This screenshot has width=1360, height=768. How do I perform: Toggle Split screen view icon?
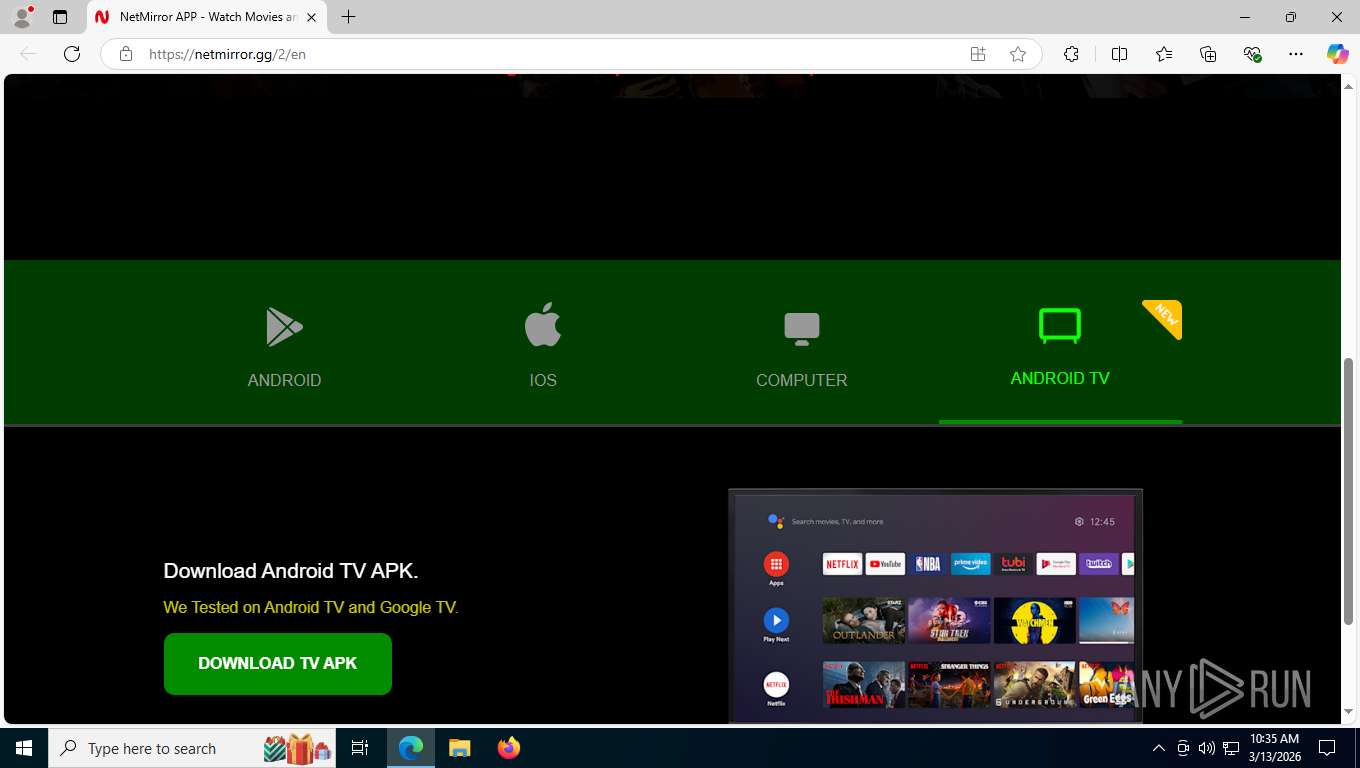[x=1119, y=54]
